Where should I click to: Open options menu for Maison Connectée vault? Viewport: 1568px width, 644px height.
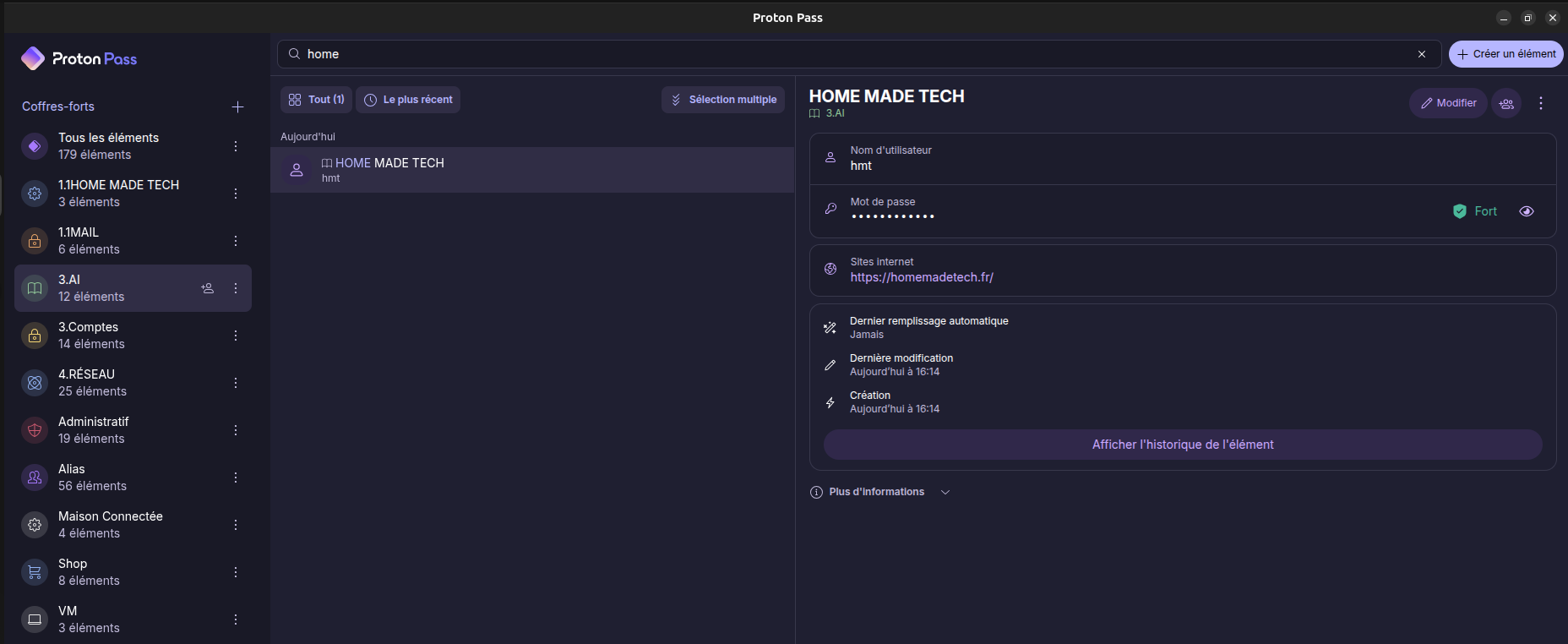(x=236, y=525)
